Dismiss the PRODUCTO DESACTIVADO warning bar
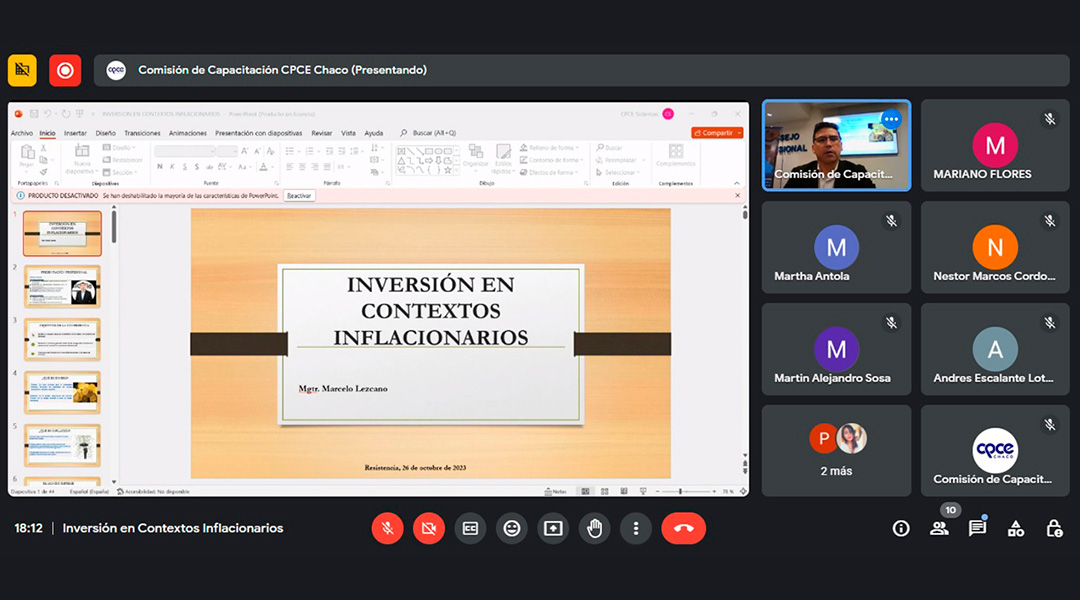 pos(738,196)
